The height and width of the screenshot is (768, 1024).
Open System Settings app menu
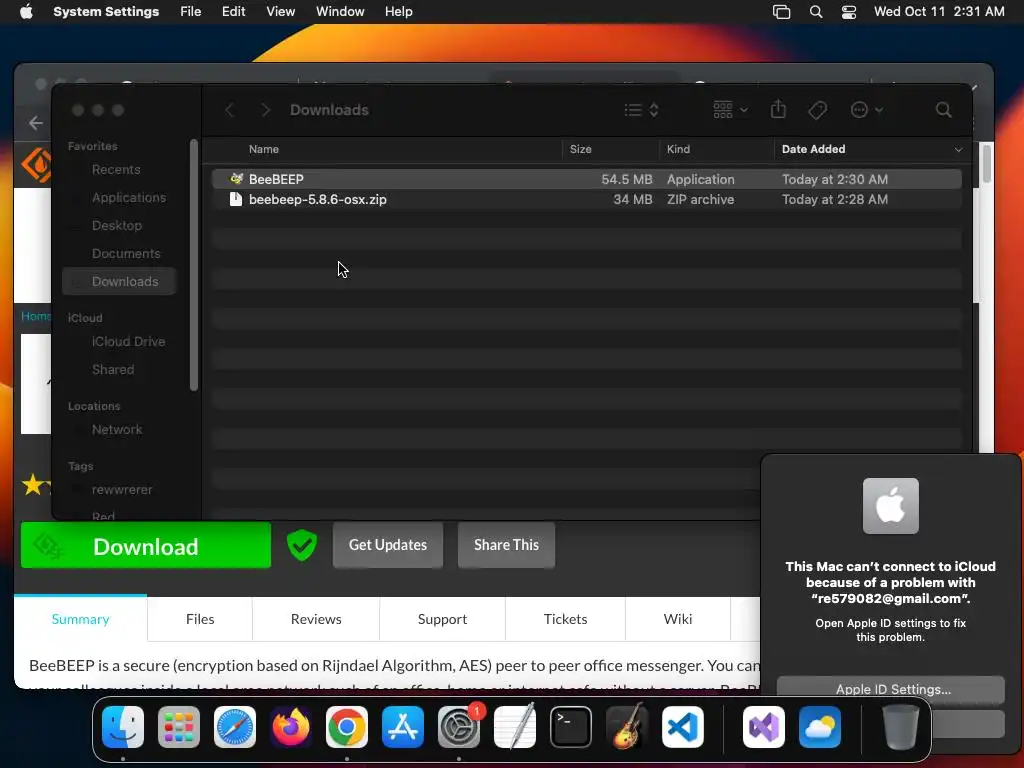pyautogui.click(x=106, y=12)
